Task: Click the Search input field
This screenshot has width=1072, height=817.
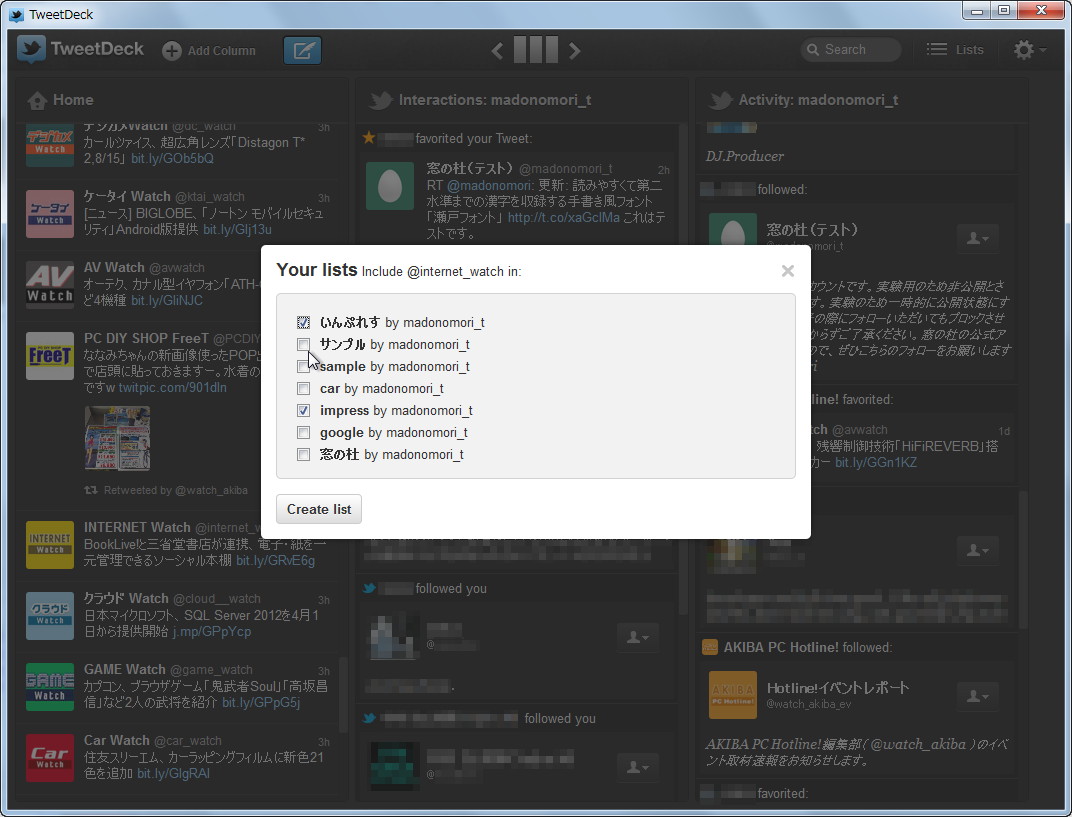Action: coord(850,49)
